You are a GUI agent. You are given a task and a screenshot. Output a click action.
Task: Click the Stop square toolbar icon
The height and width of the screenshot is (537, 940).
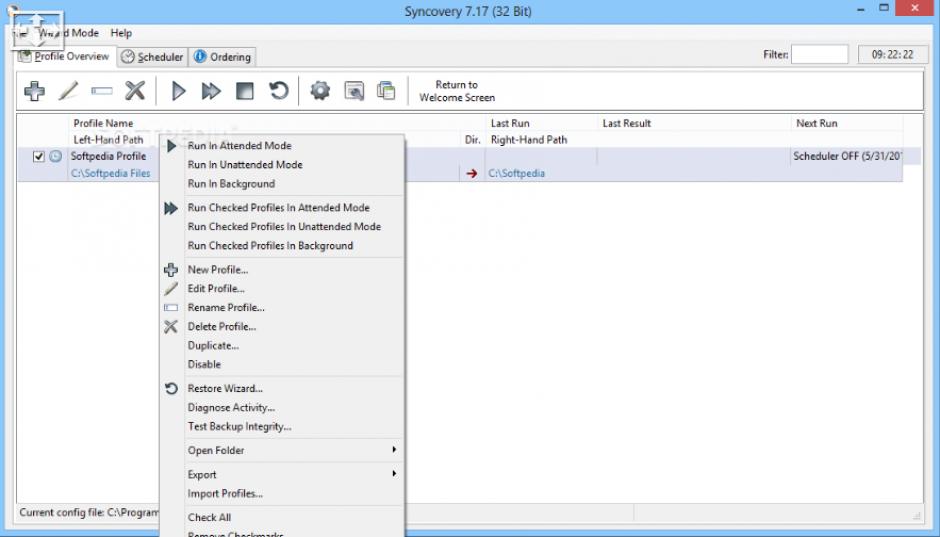pyautogui.click(x=245, y=91)
